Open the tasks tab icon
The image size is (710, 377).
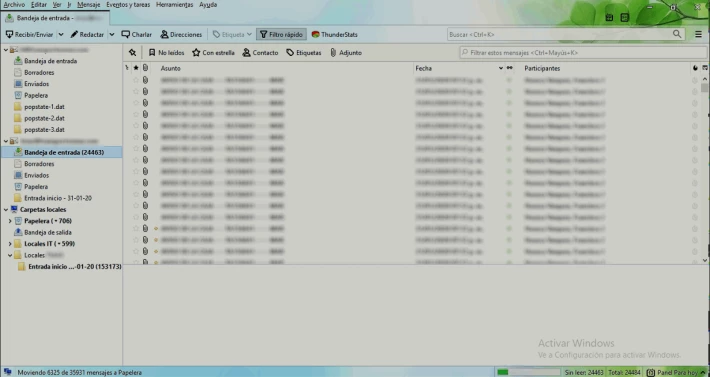(625, 18)
